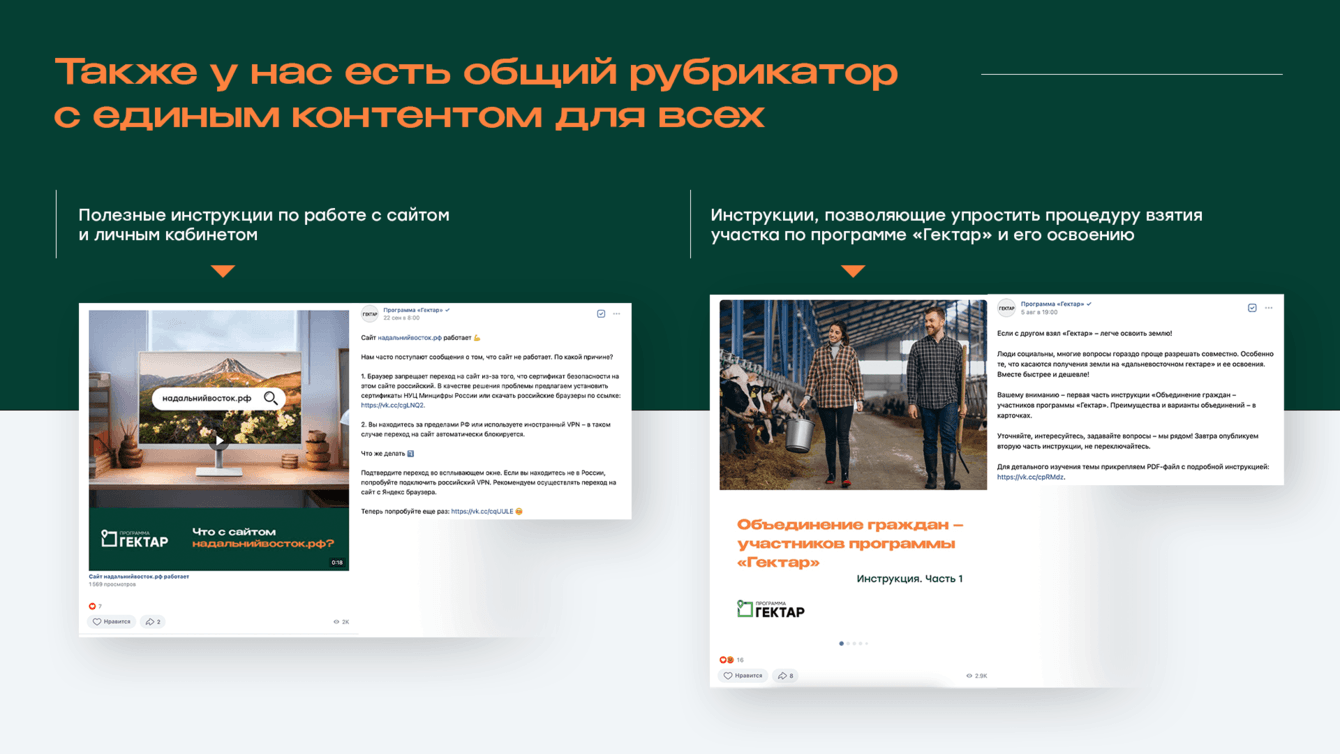Click the heart reaction with count 7
Screen dimensions: 1340x754
[96, 606]
